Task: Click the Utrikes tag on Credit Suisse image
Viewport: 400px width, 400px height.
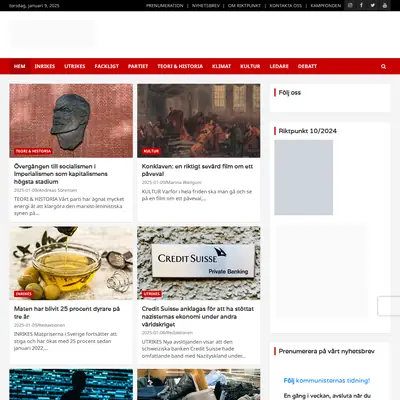Action: pyautogui.click(x=152, y=294)
